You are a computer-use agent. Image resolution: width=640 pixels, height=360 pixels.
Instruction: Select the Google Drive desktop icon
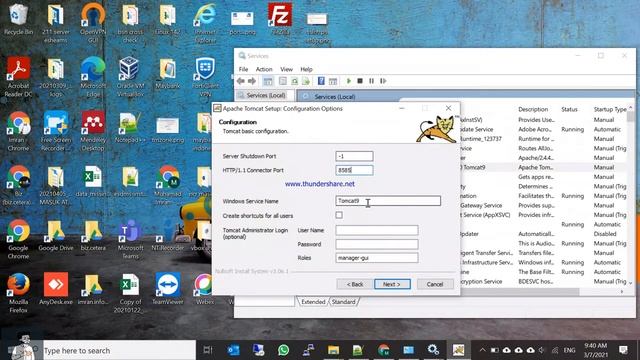click(56, 236)
